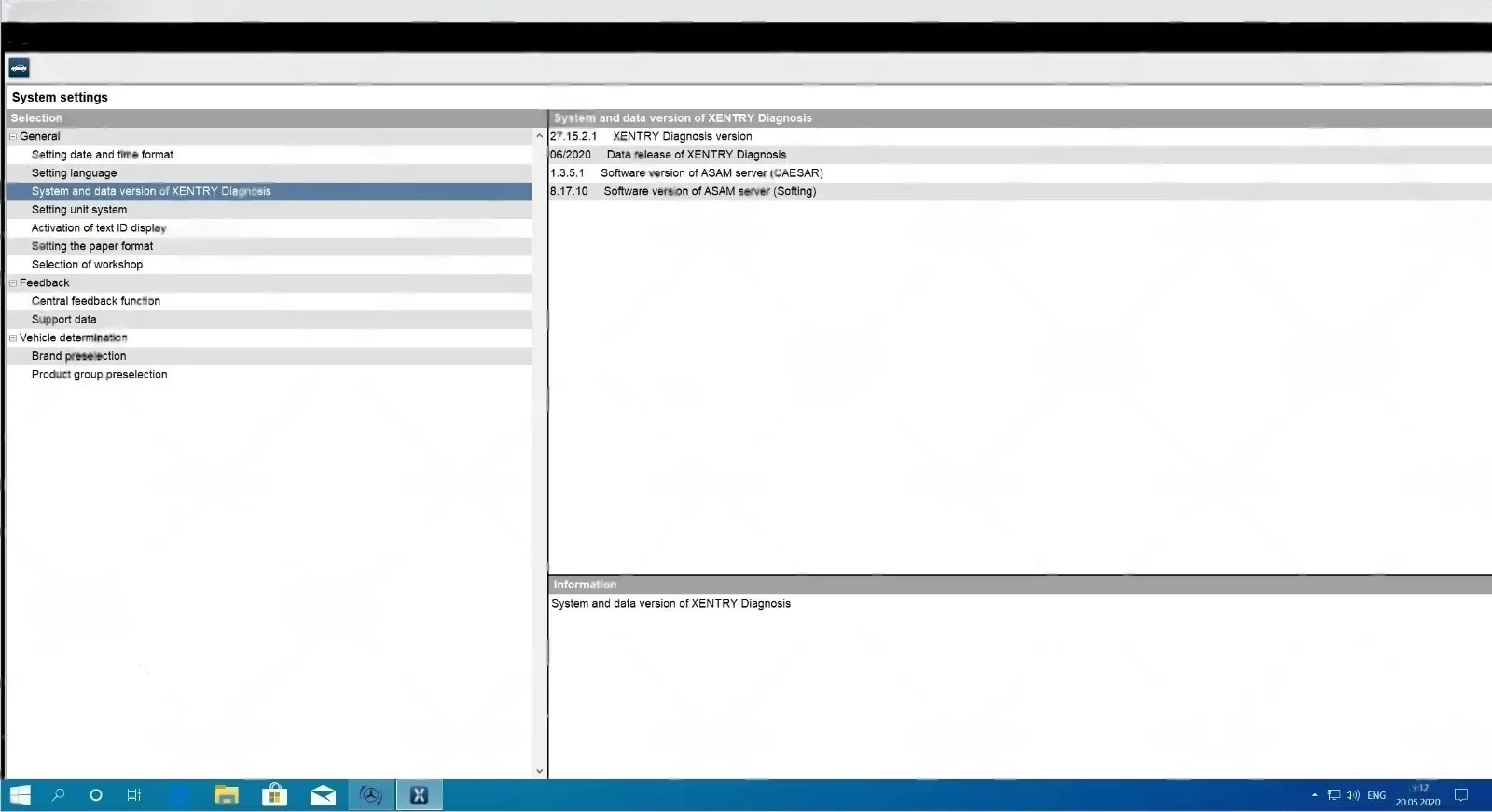The image size is (1492, 812).
Task: Select System and data version of XENTRY Diagnosis
Action: [269, 191]
